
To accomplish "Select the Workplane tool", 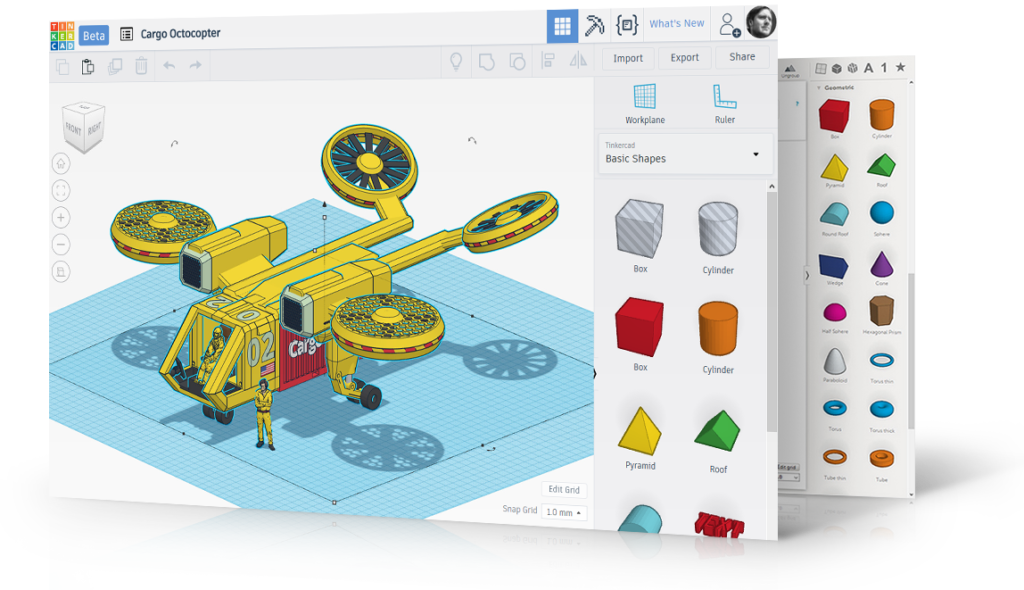I will (645, 103).
